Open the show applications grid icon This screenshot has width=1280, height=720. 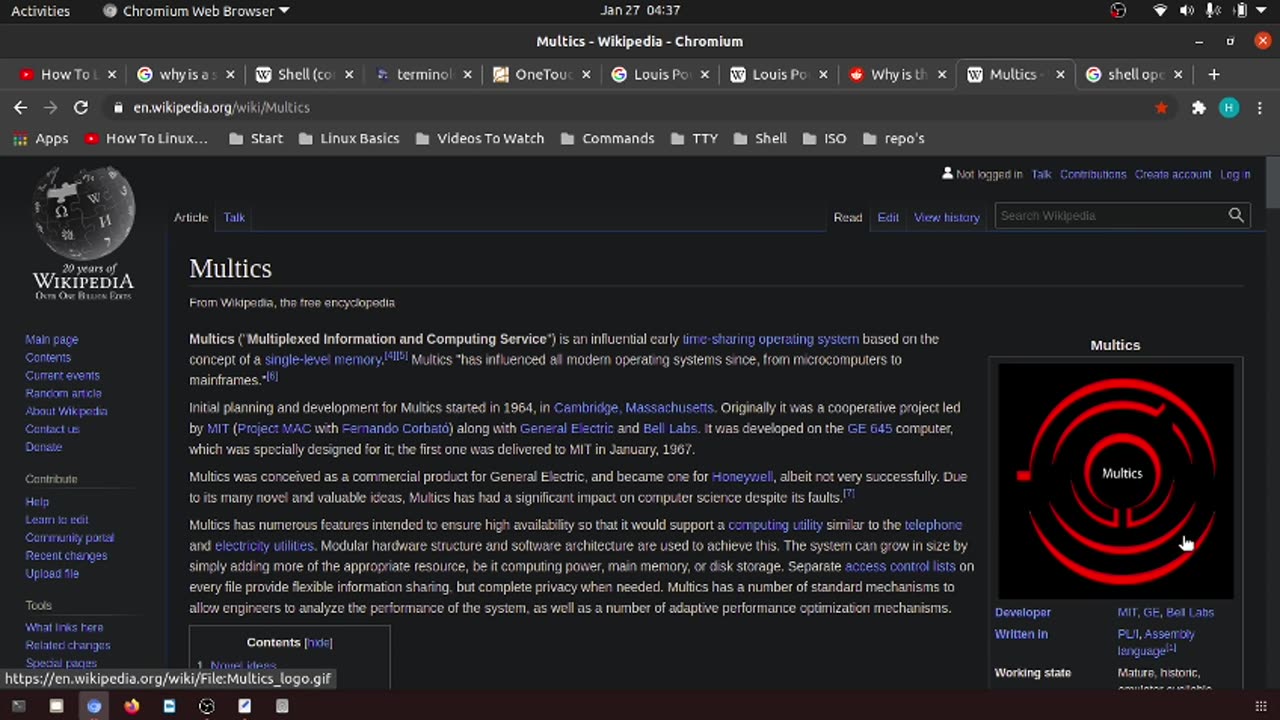pyautogui.click(x=1260, y=706)
